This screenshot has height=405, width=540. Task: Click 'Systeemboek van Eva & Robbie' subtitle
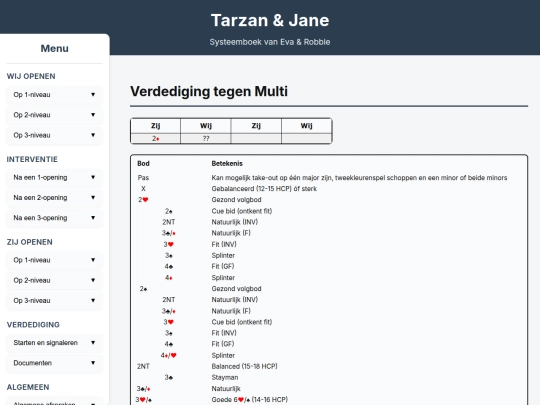click(x=270, y=42)
